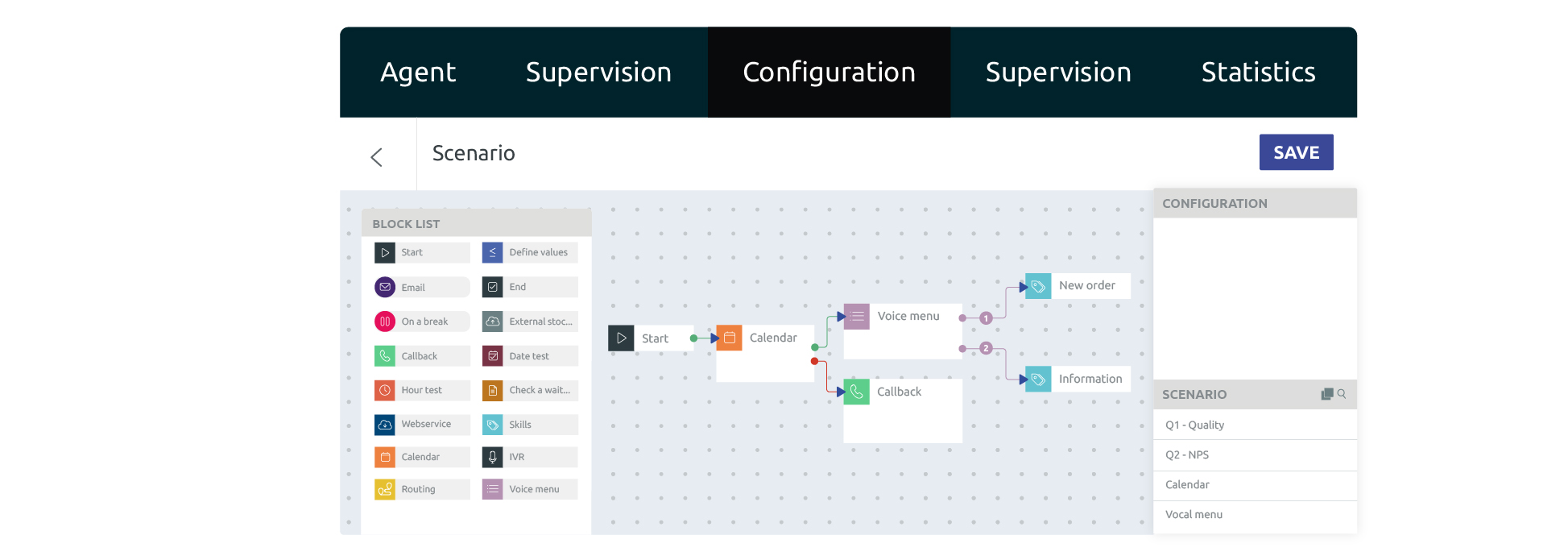This screenshot has width=1568, height=556.
Task: Go back using the left chevron arrow
Action: click(x=377, y=156)
